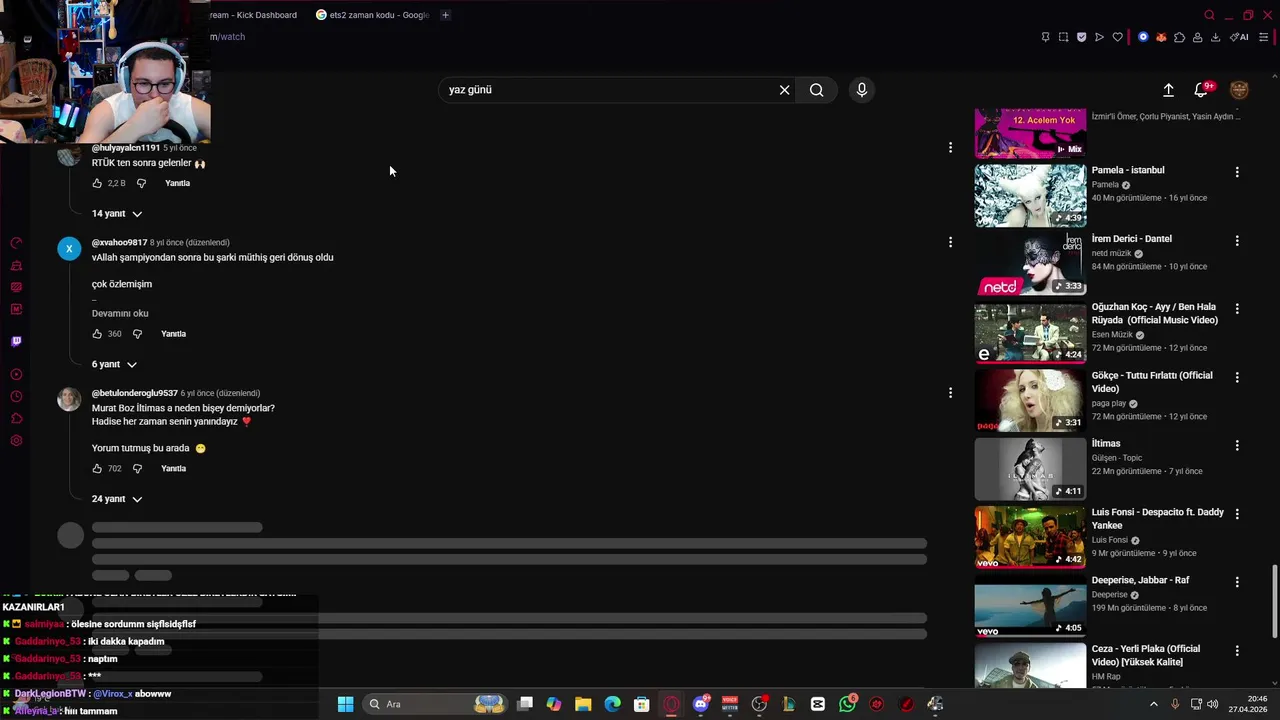Open more options for 'Luis Fonsi - Despacito'
The width and height of the screenshot is (1280, 720).
pyautogui.click(x=1237, y=514)
